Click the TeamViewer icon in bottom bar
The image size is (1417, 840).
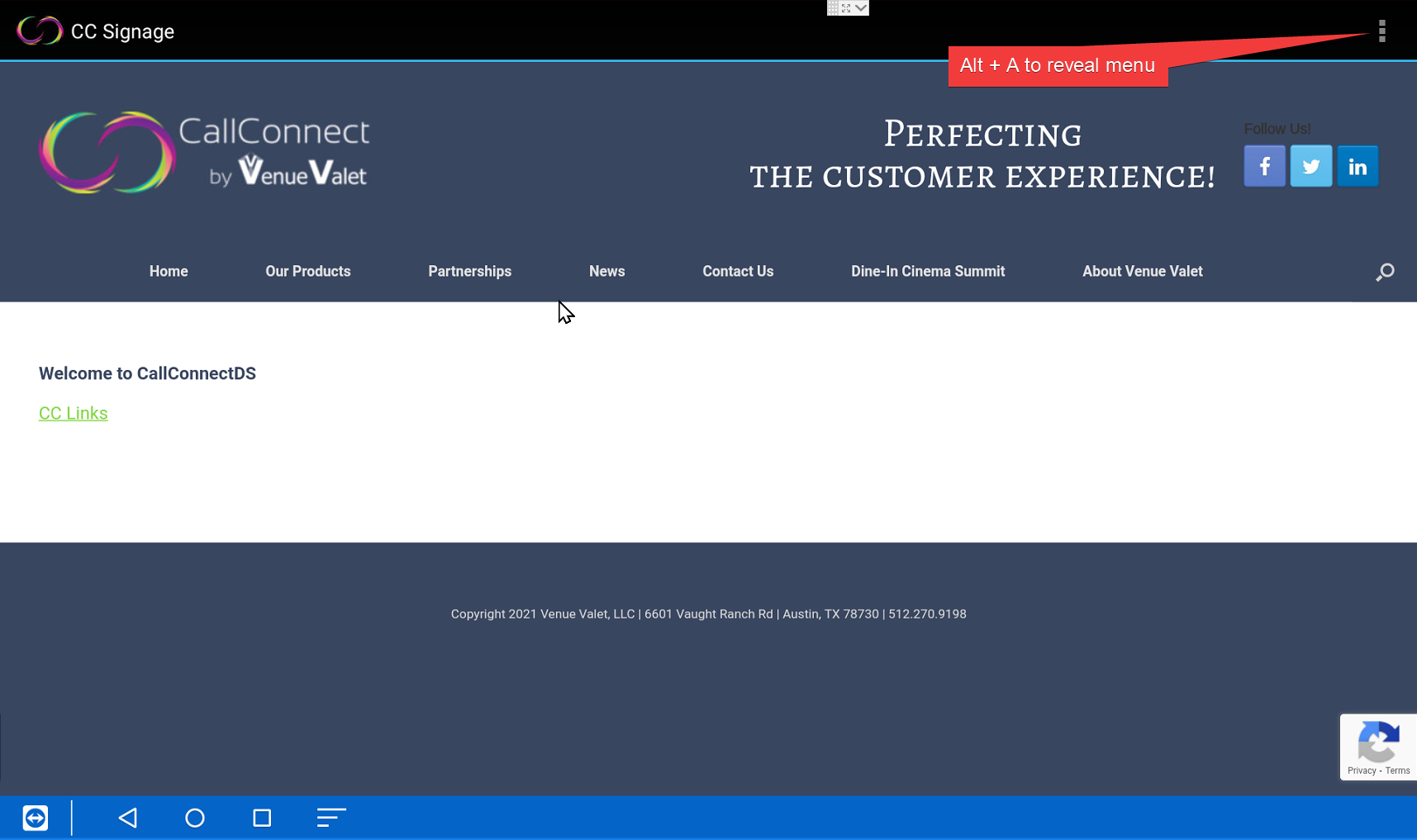pyautogui.click(x=36, y=818)
